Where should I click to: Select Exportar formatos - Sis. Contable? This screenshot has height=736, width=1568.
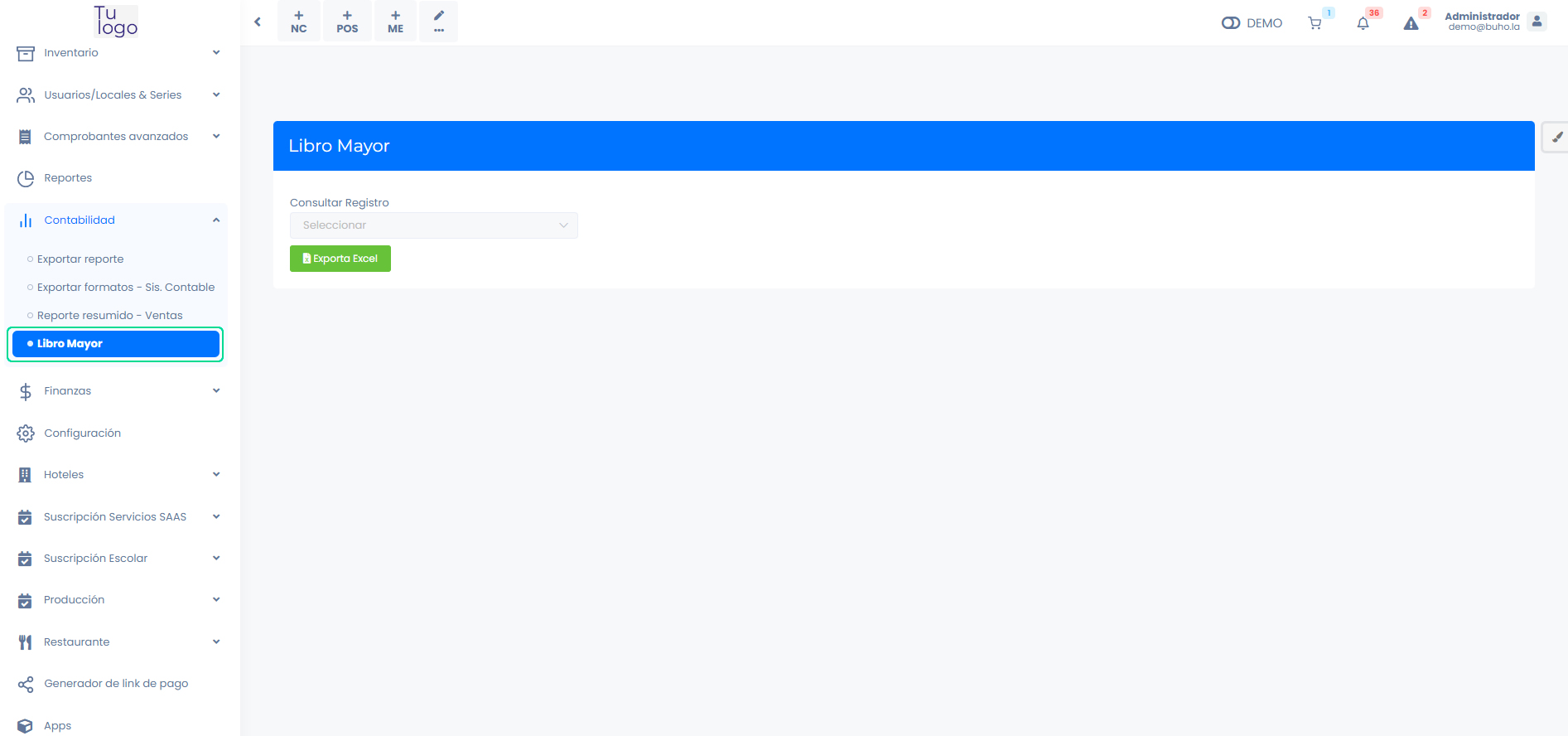click(x=126, y=287)
